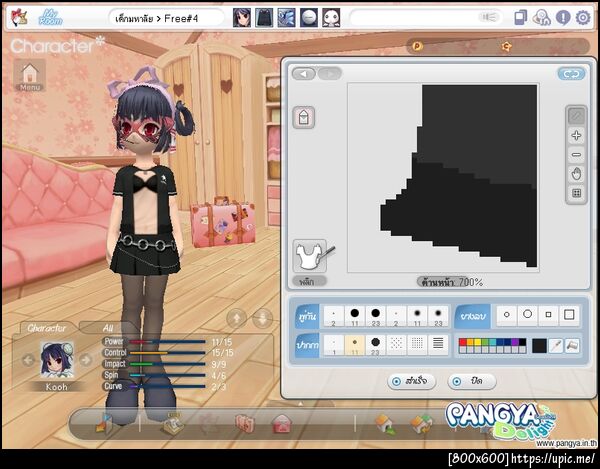Screen dimensions: 600x469
Task: Select the black skirt item icon
Action: pos(264,18)
